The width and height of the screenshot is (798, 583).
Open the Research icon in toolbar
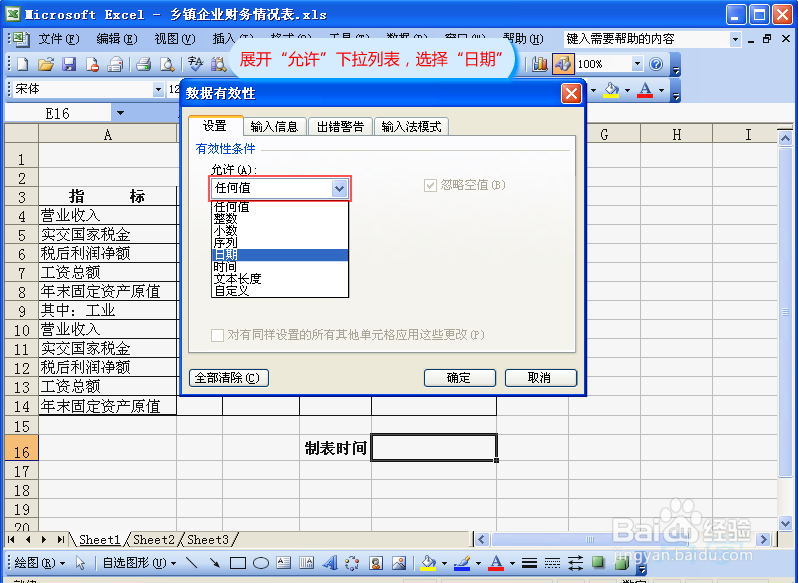click(x=218, y=64)
